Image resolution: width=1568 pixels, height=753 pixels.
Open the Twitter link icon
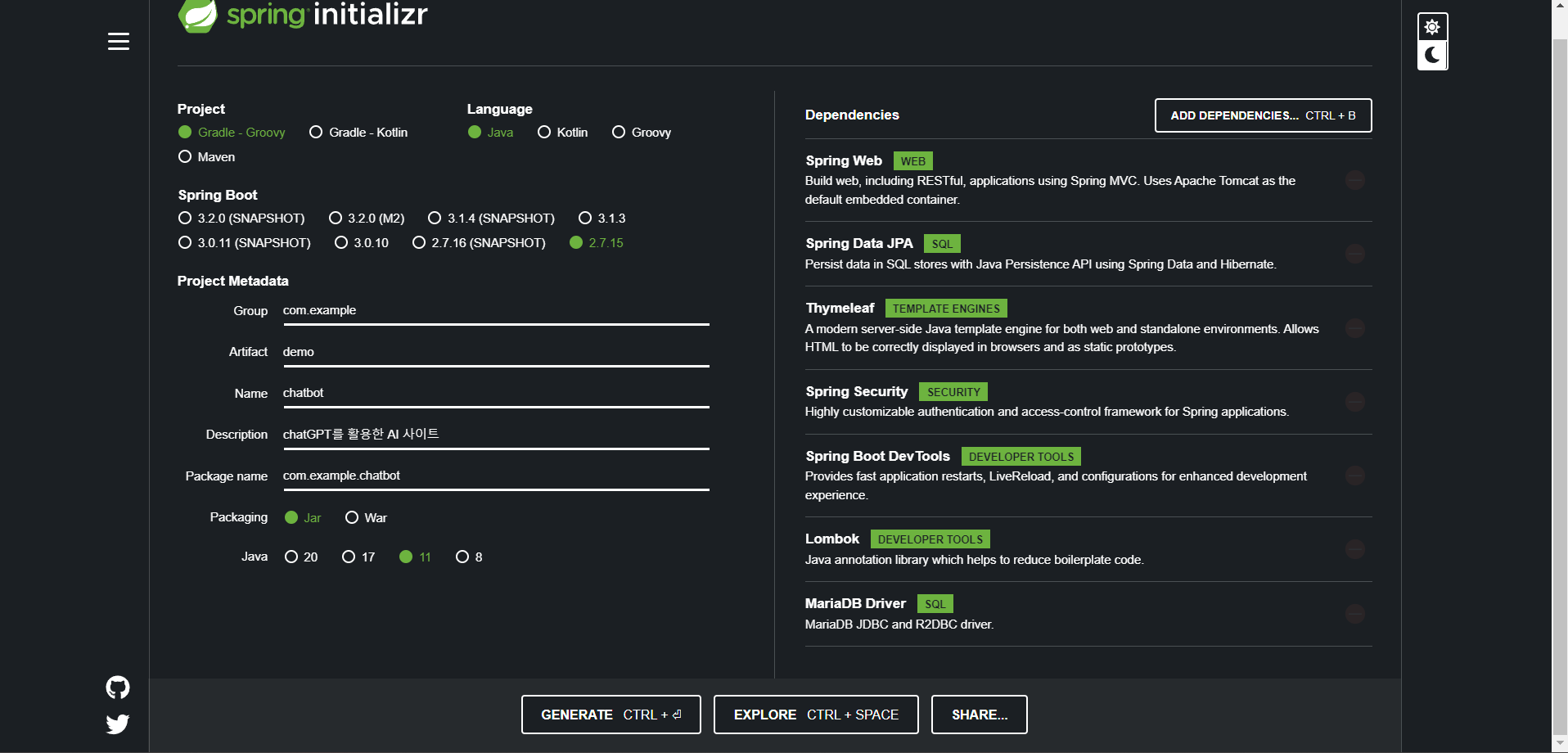click(x=118, y=724)
